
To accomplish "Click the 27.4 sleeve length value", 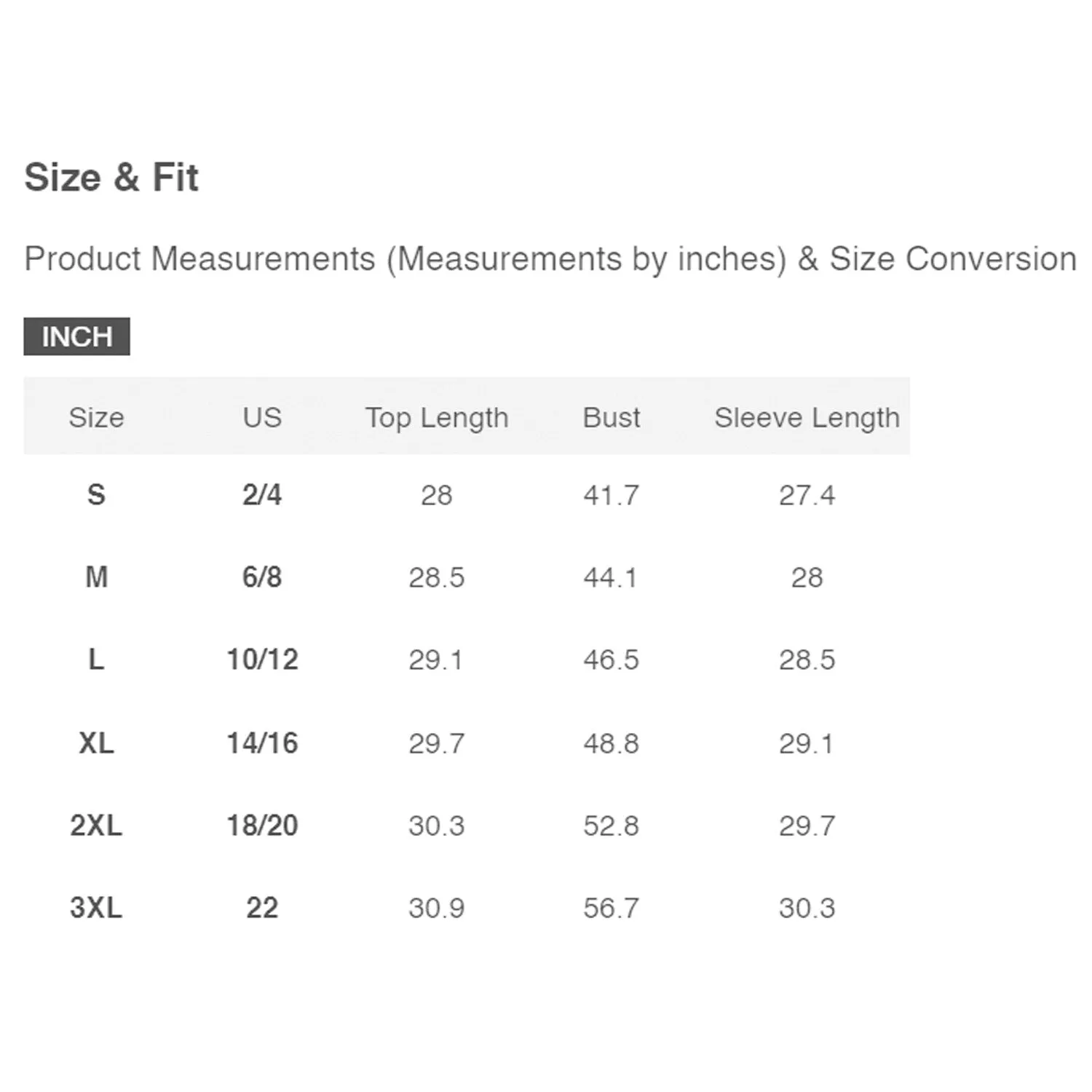I will point(807,495).
